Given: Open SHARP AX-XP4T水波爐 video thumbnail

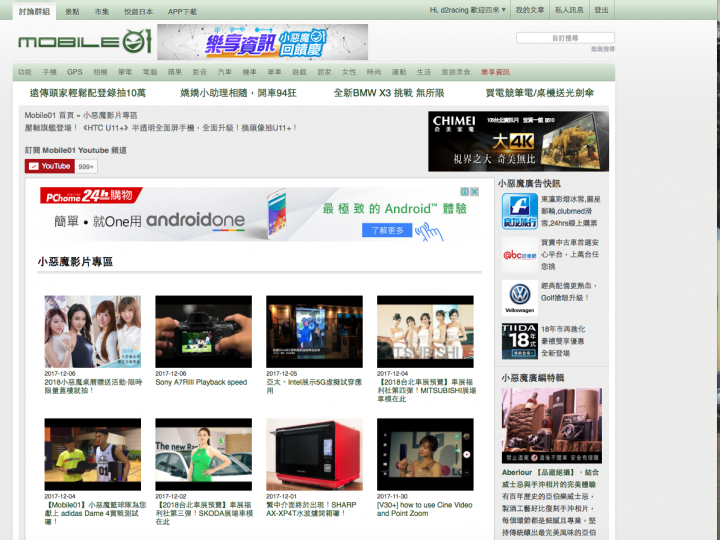Looking at the screenshot, I should 315,454.
